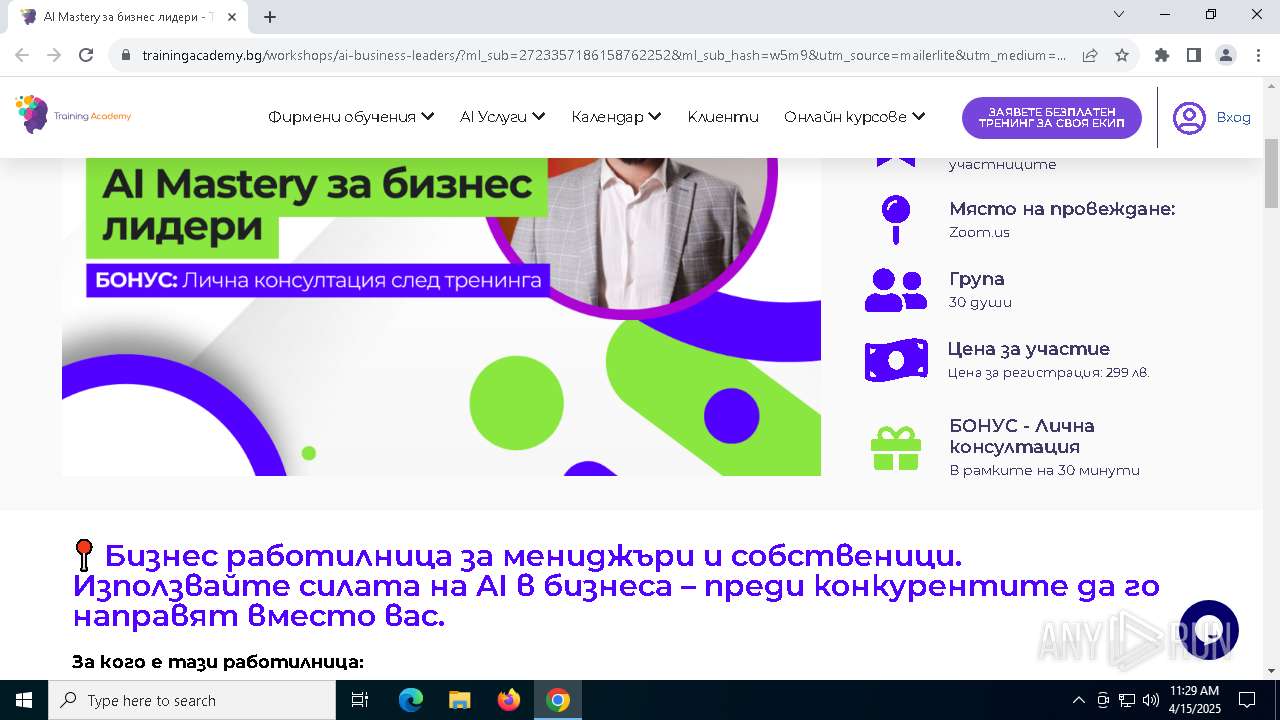The image size is (1280, 720).
Task: Go back with the browser back arrow
Action: click(22, 55)
